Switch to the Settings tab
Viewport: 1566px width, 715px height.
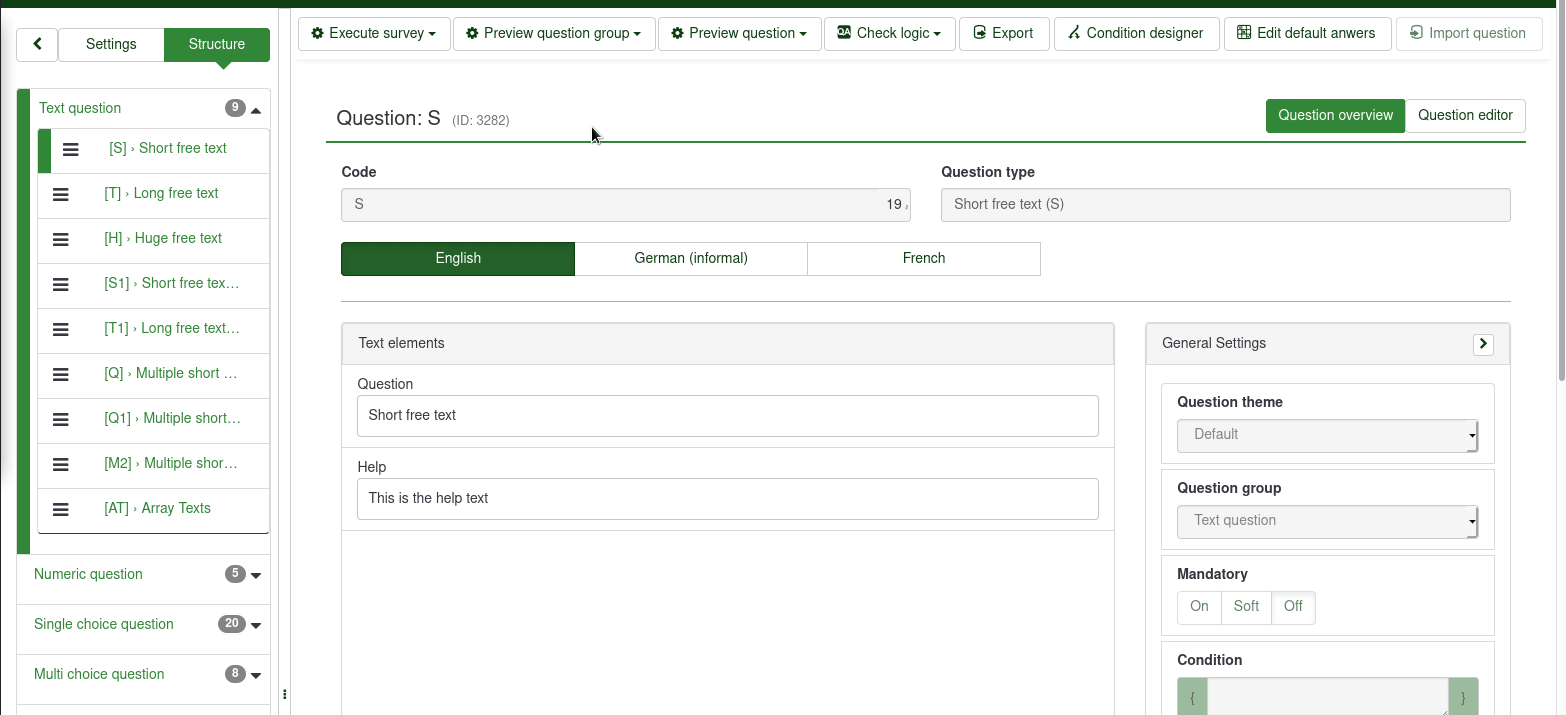pyautogui.click(x=111, y=44)
